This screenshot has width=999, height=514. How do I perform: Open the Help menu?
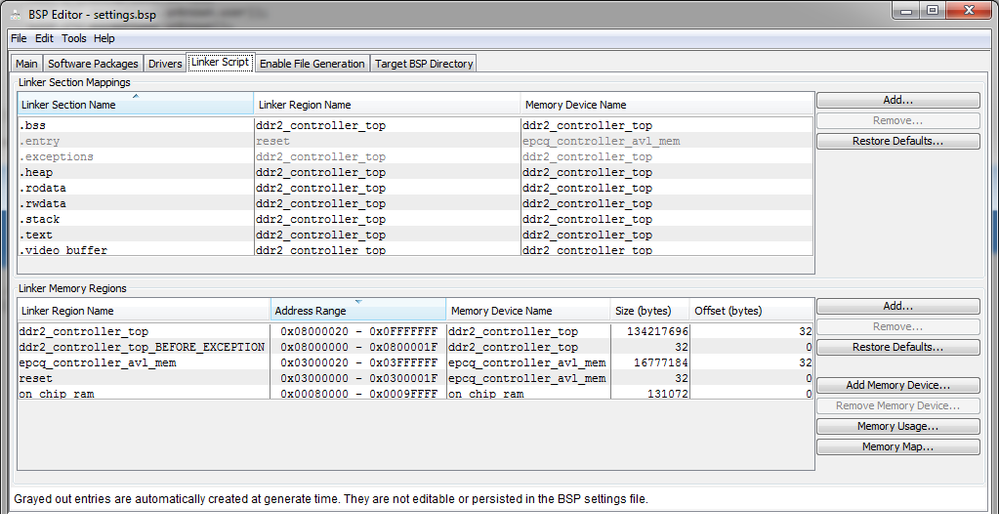point(104,38)
